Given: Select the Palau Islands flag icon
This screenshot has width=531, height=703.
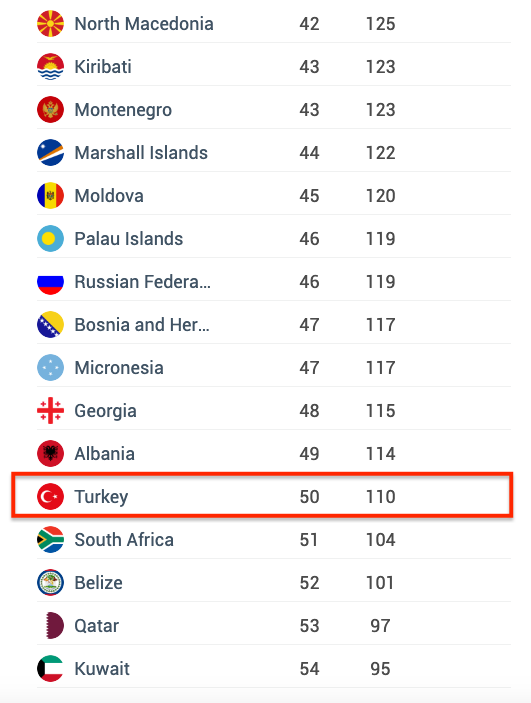Looking at the screenshot, I should 50,239.
